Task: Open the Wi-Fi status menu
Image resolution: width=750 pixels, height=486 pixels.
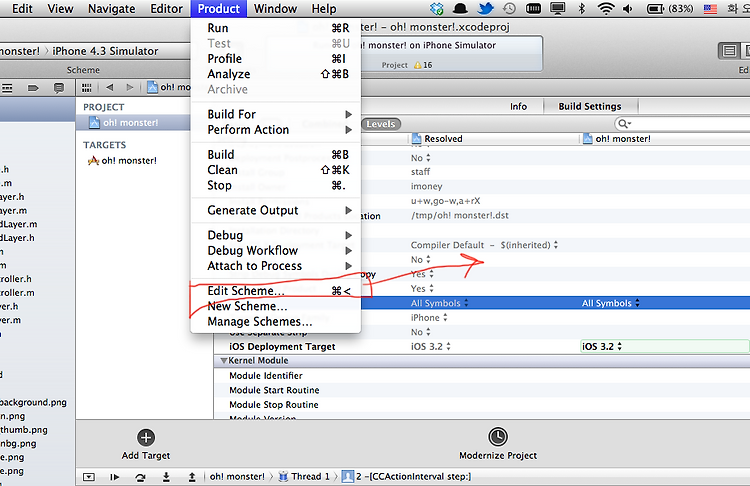Action: tap(606, 9)
